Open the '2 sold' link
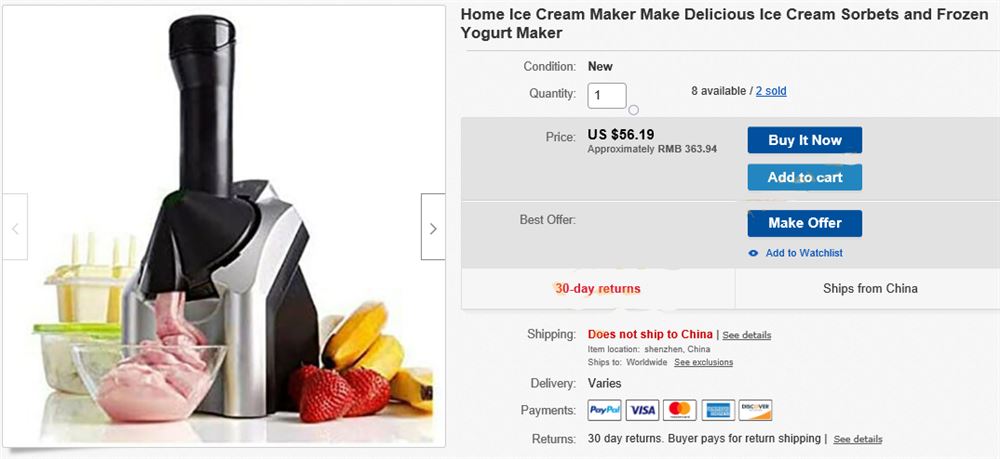Viewport: 1000px width, 459px height. pyautogui.click(x=771, y=91)
